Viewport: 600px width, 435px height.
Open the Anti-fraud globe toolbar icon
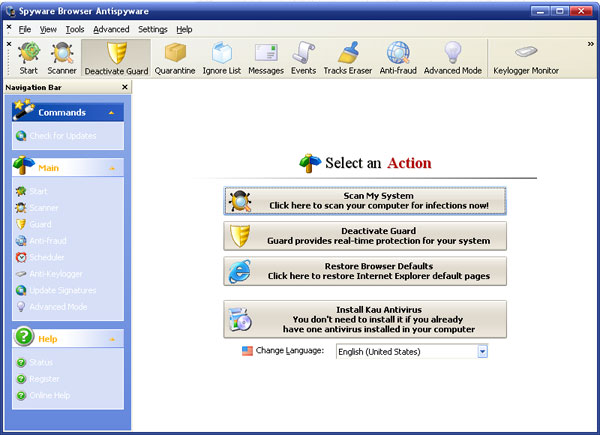click(x=398, y=59)
